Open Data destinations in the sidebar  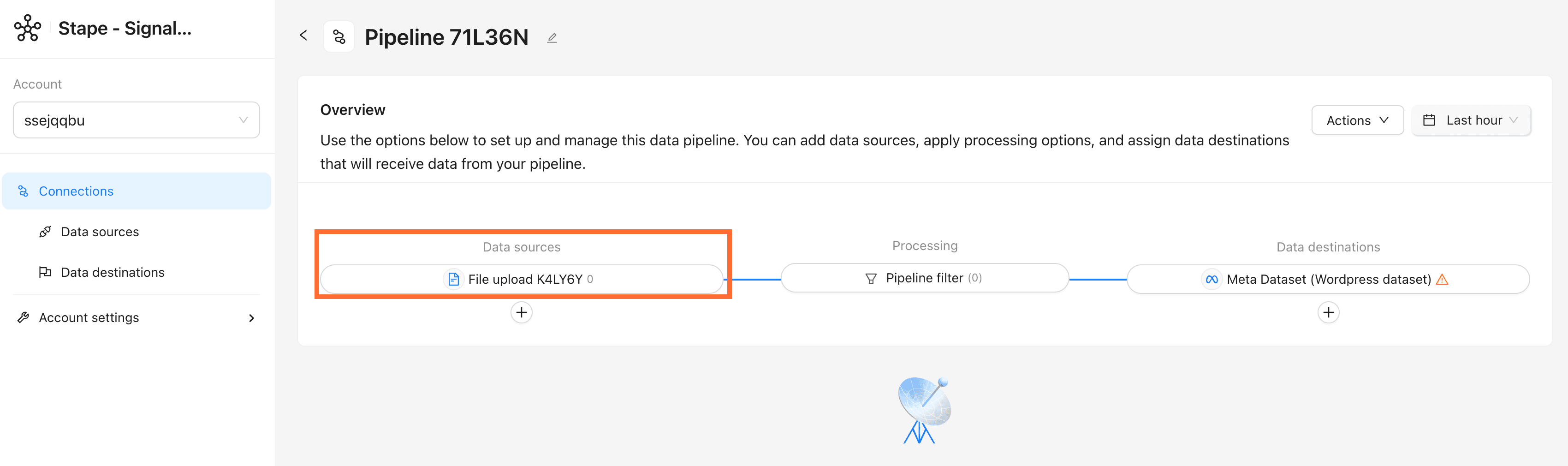click(x=113, y=272)
